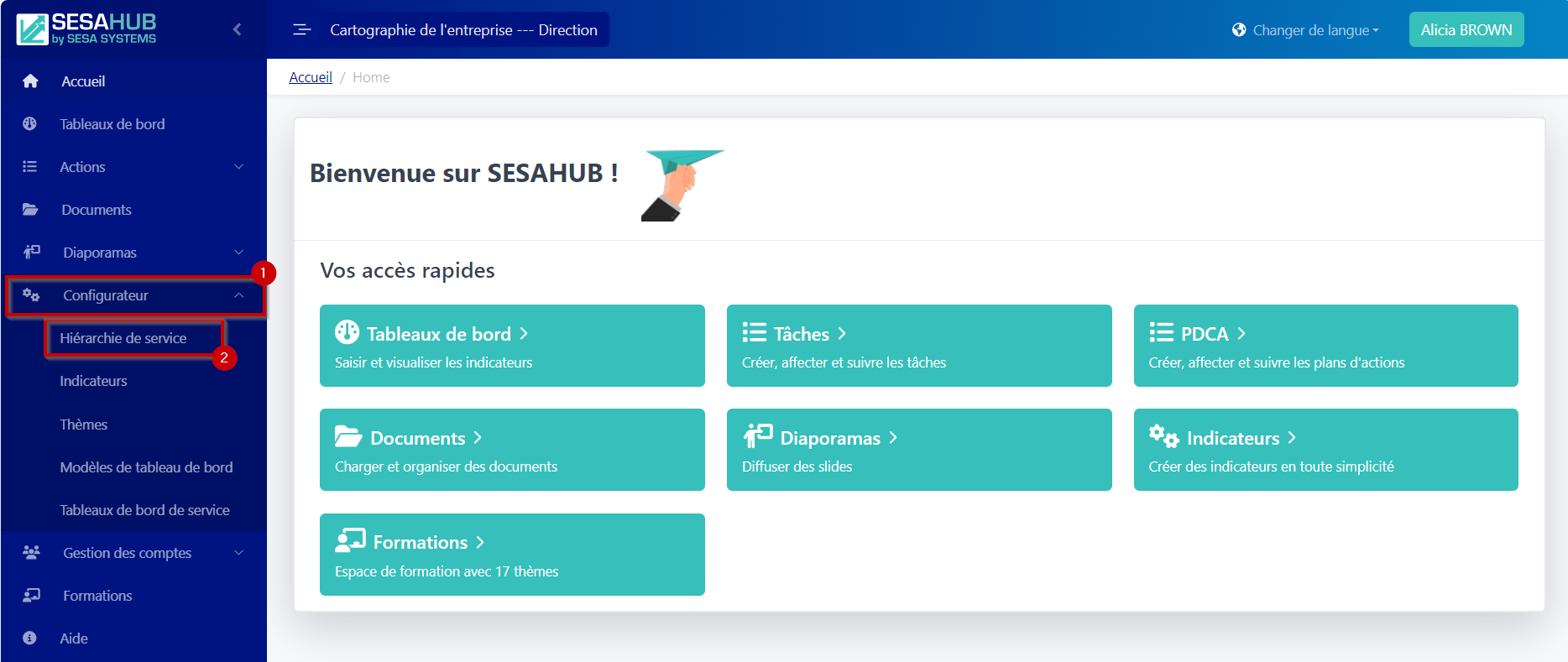Click the Tableaux de bord gauge icon in sidebar

pyautogui.click(x=30, y=124)
